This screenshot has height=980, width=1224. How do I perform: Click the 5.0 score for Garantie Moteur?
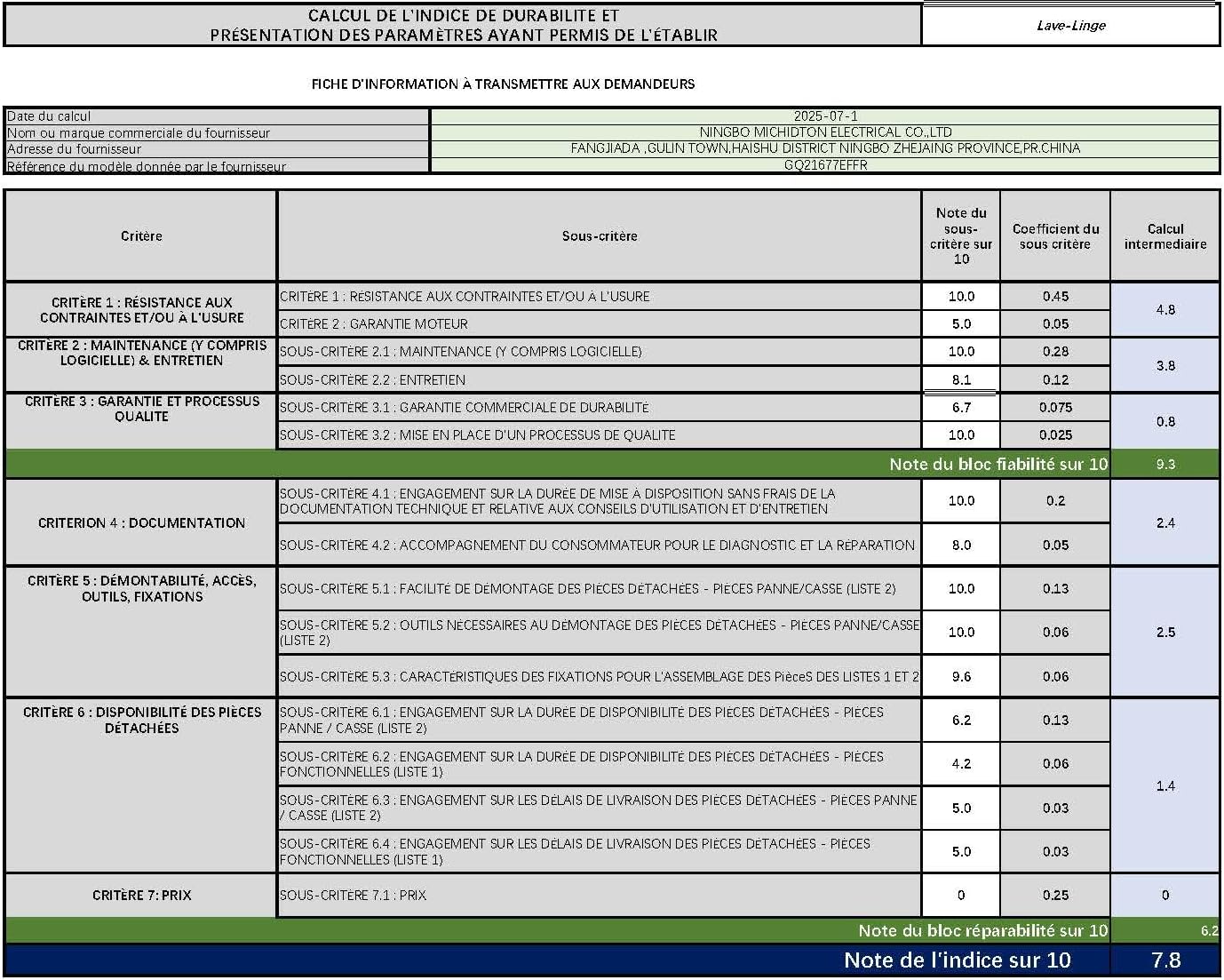click(961, 324)
